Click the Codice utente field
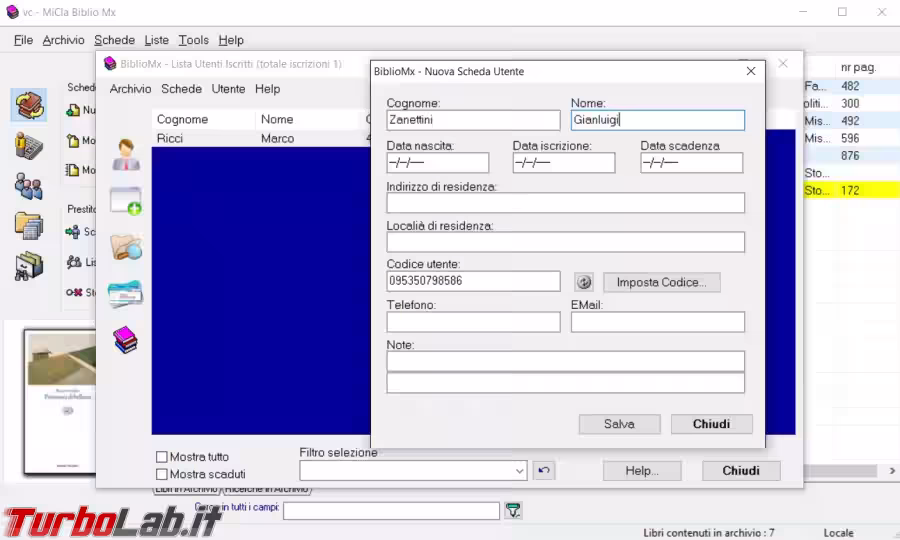Viewport: 900px width, 540px height. (474, 281)
